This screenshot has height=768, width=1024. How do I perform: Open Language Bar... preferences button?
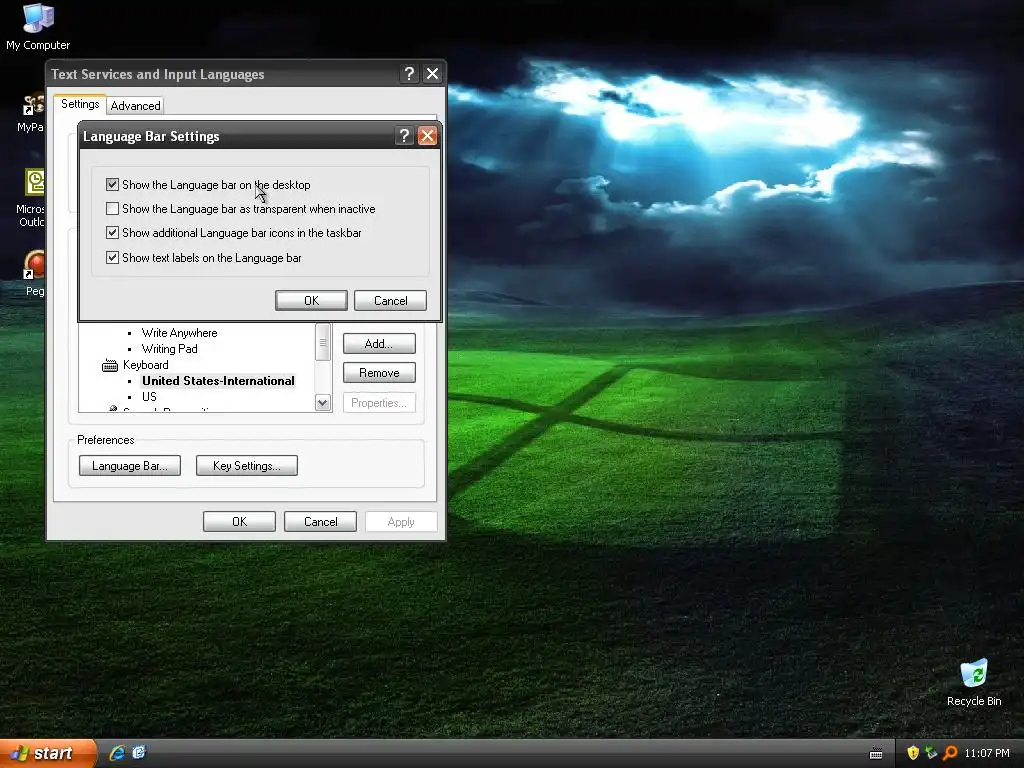(129, 466)
